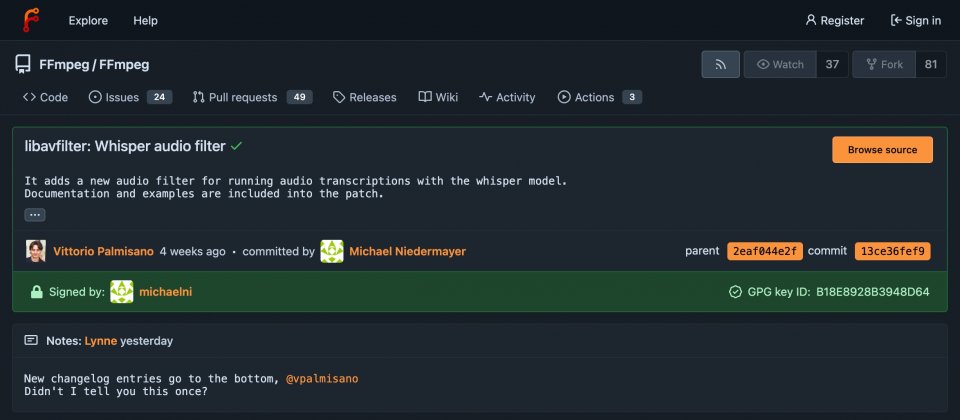Click the green signed lock icon
The height and width of the screenshot is (420, 960).
(x=36, y=292)
